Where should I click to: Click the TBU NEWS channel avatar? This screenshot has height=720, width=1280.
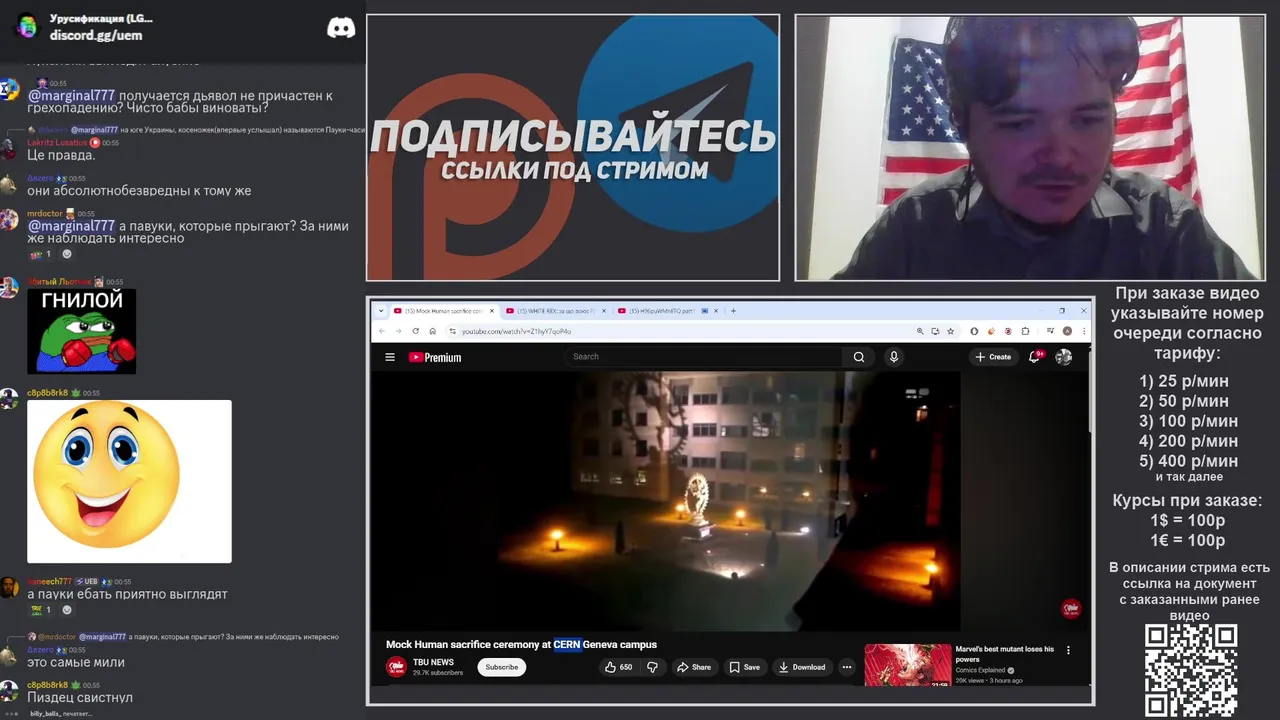396,667
